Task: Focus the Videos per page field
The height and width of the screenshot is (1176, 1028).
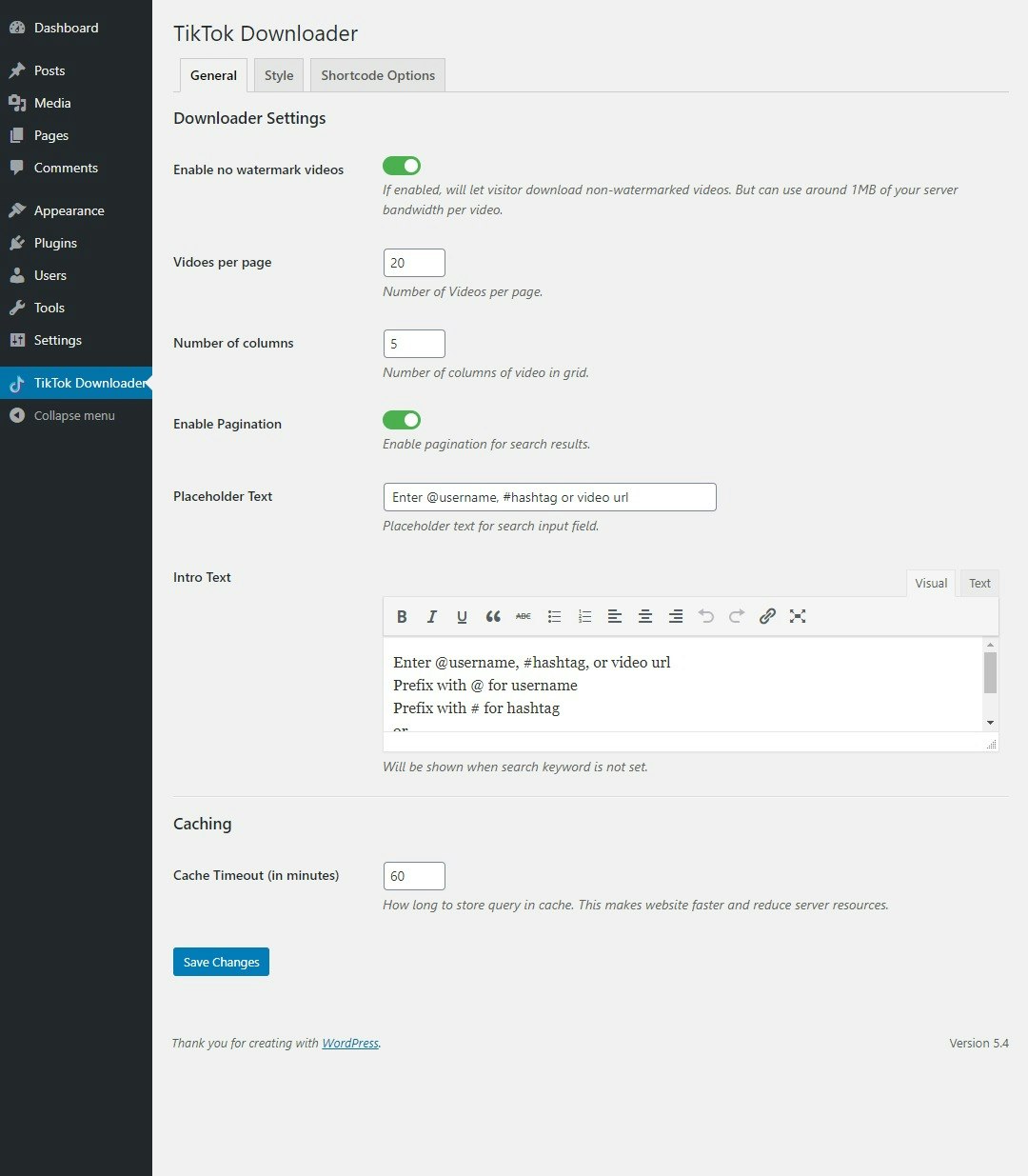Action: tap(414, 263)
